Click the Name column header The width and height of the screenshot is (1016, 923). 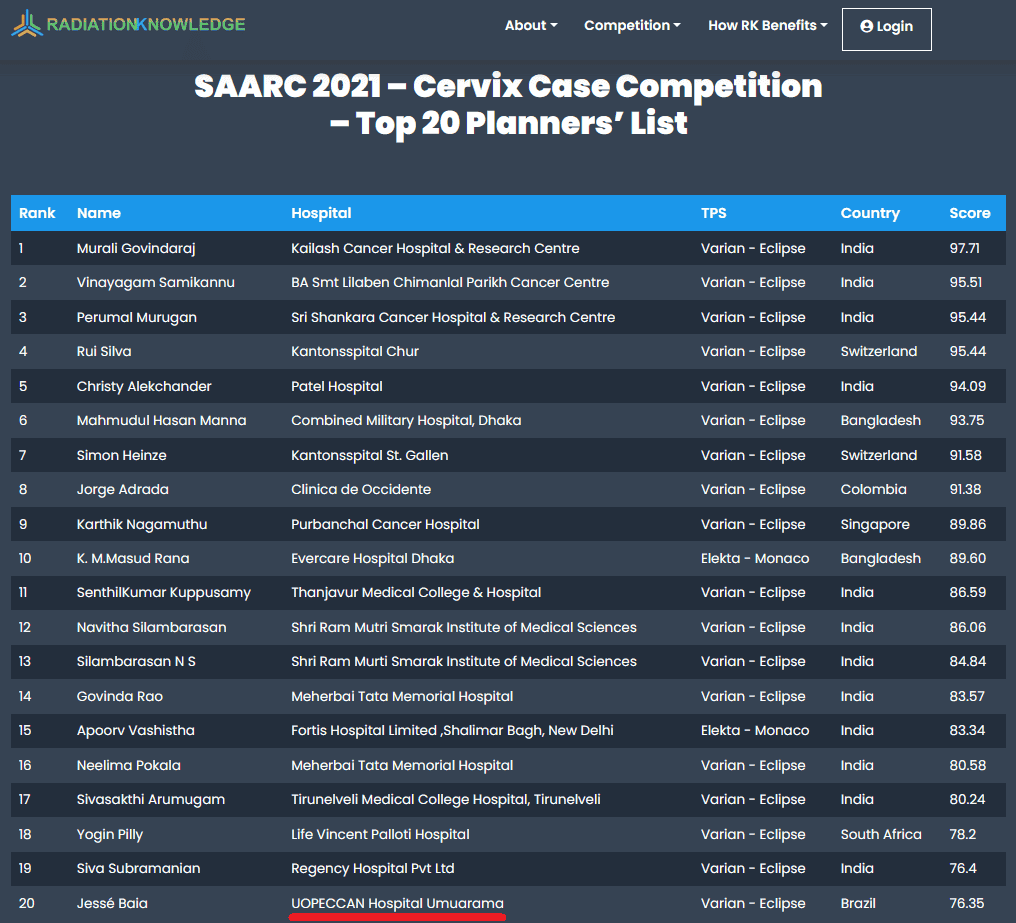point(98,213)
